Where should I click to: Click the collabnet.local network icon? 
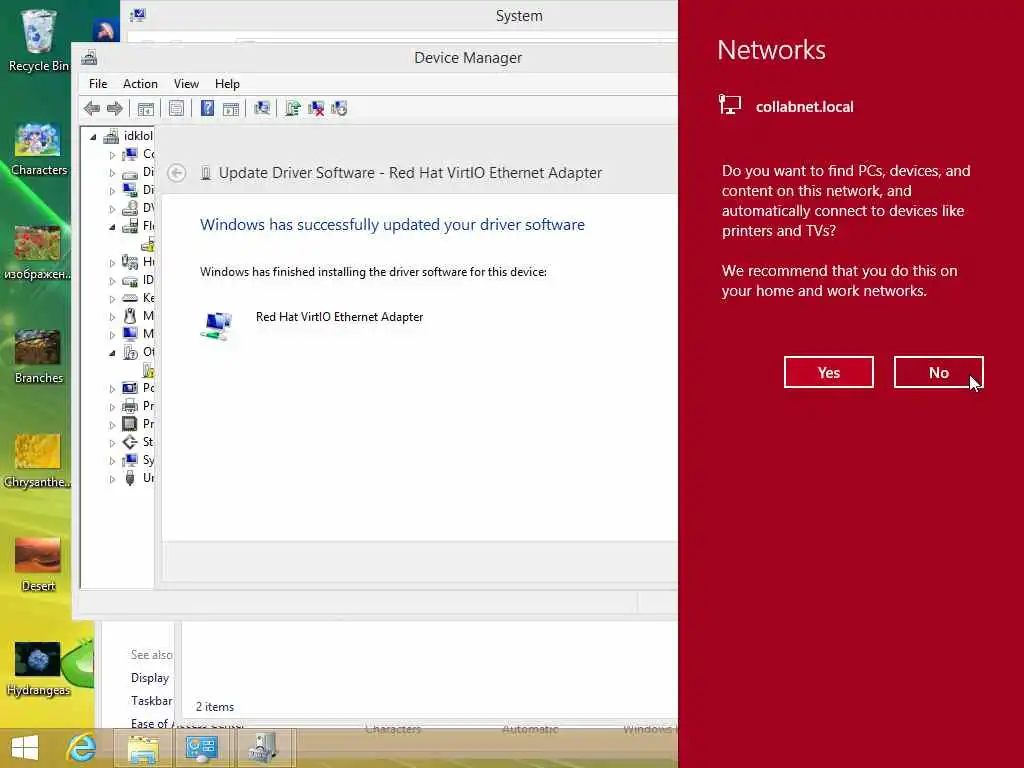pyautogui.click(x=729, y=104)
